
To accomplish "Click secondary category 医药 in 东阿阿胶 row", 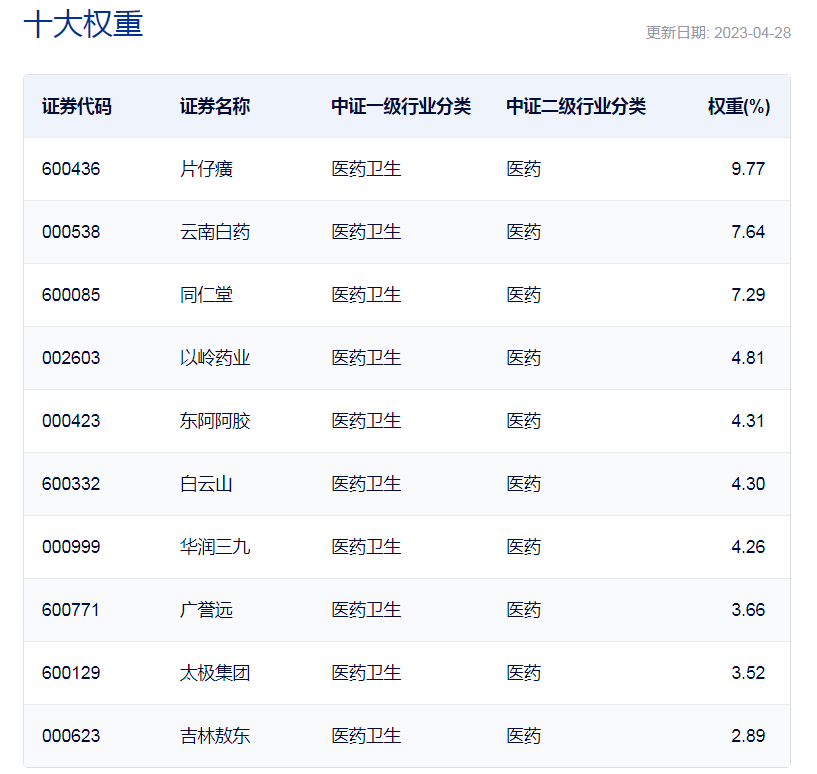I will [524, 421].
